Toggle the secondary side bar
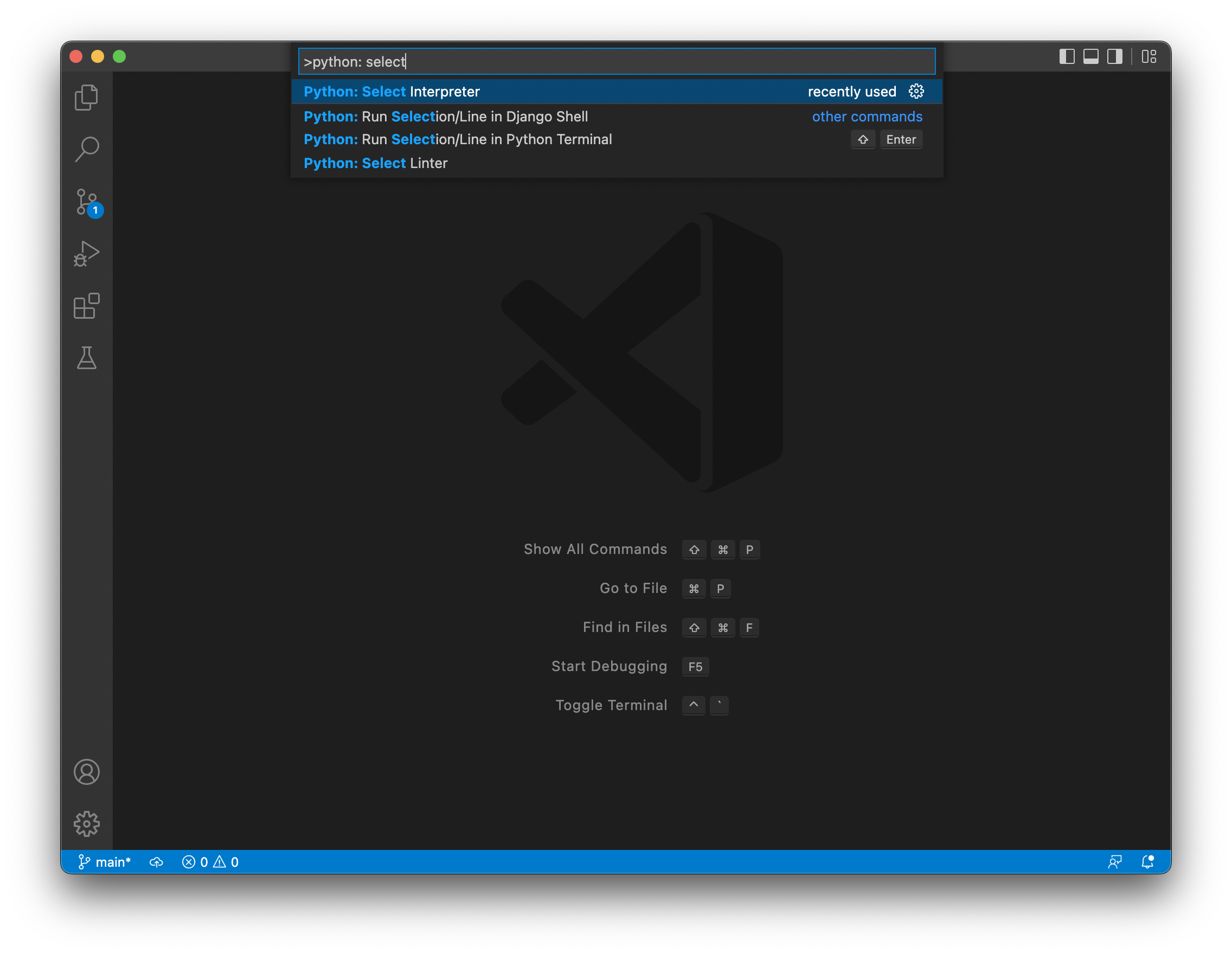This screenshot has height=954, width=1232. pyautogui.click(x=1115, y=56)
